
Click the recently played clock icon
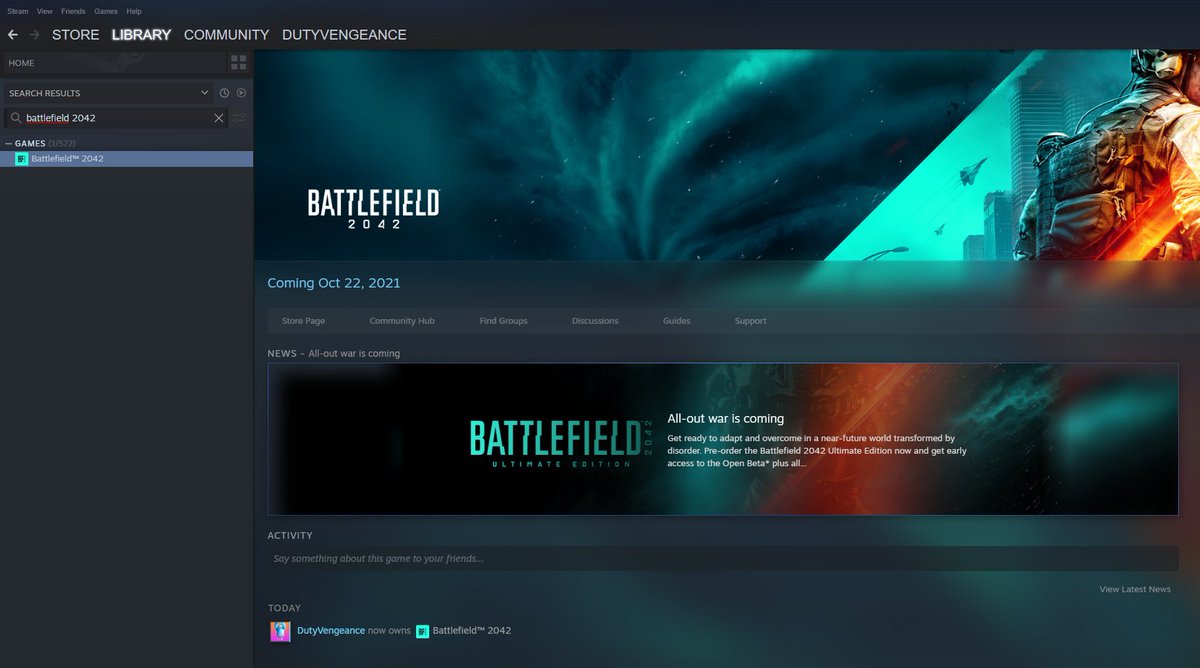point(223,92)
